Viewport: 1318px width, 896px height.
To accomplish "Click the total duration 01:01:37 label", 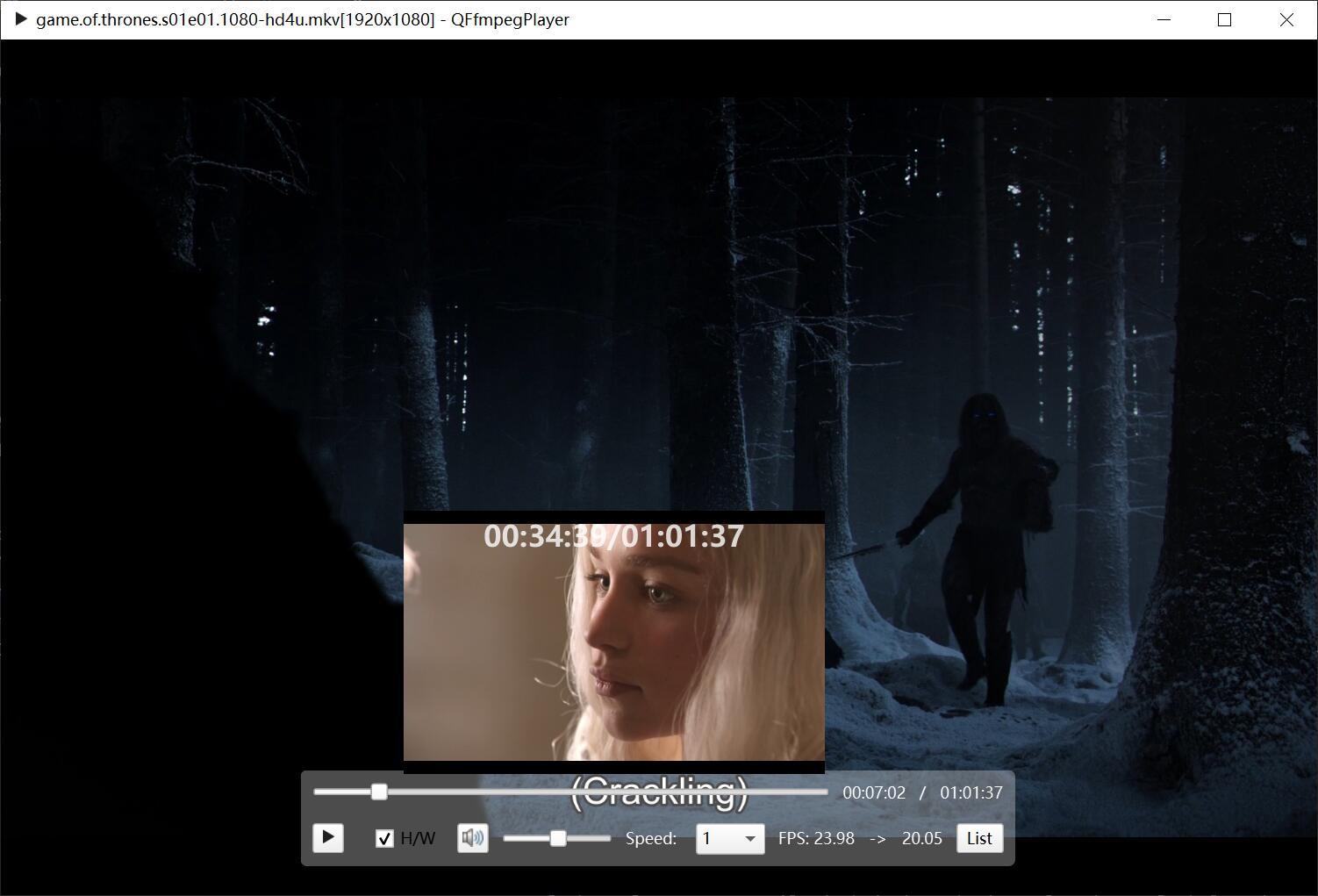I will pos(971,792).
